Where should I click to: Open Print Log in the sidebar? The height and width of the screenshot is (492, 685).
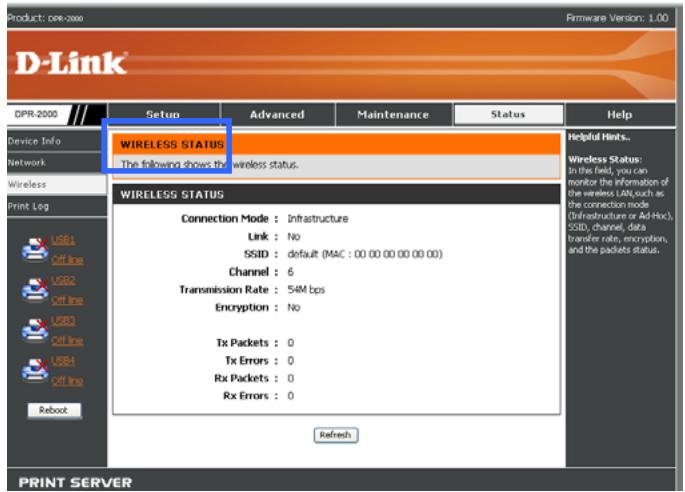click(x=57, y=206)
